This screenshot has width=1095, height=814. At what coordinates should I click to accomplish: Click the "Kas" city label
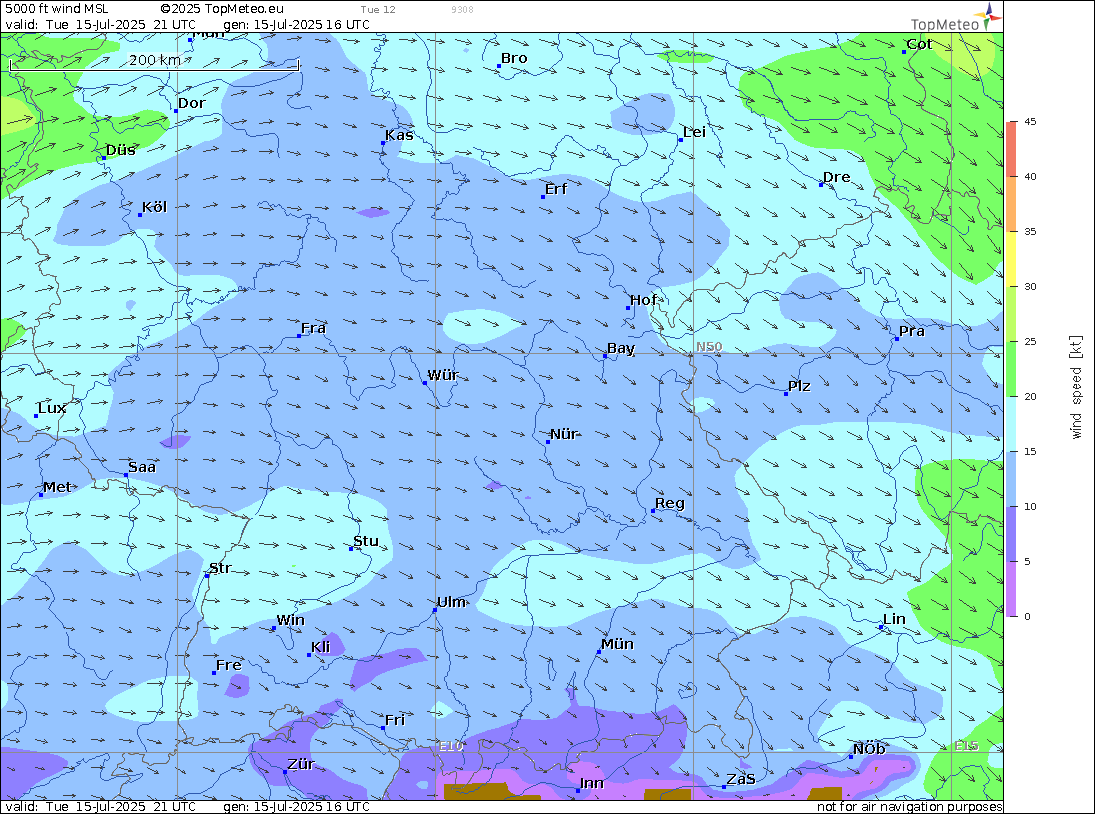[x=399, y=135]
